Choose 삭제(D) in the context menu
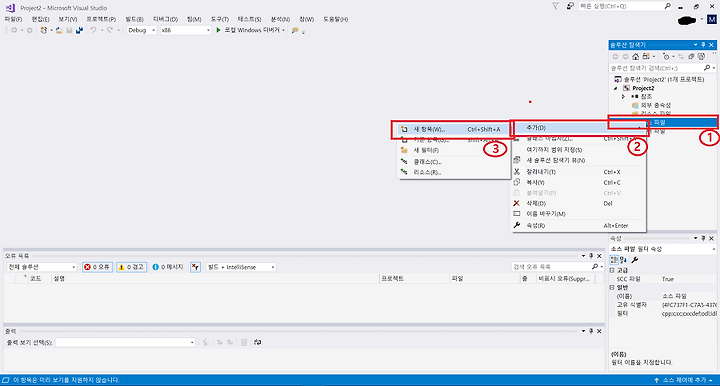The width and height of the screenshot is (720, 386). click(579, 203)
